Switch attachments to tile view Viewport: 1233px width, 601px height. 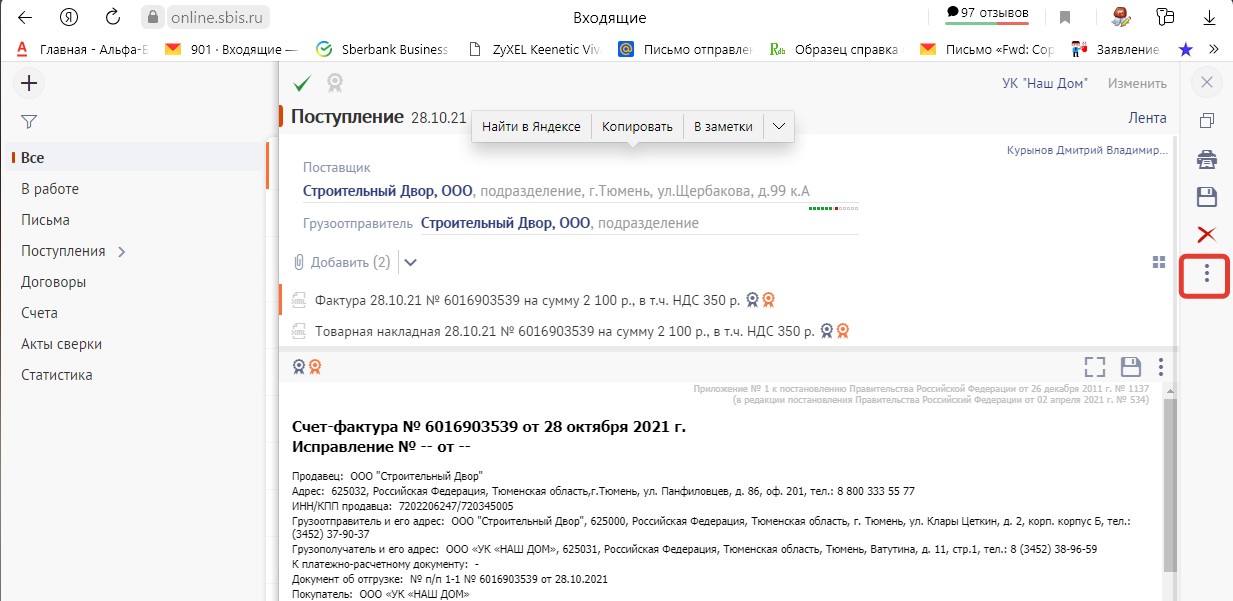click(1159, 262)
